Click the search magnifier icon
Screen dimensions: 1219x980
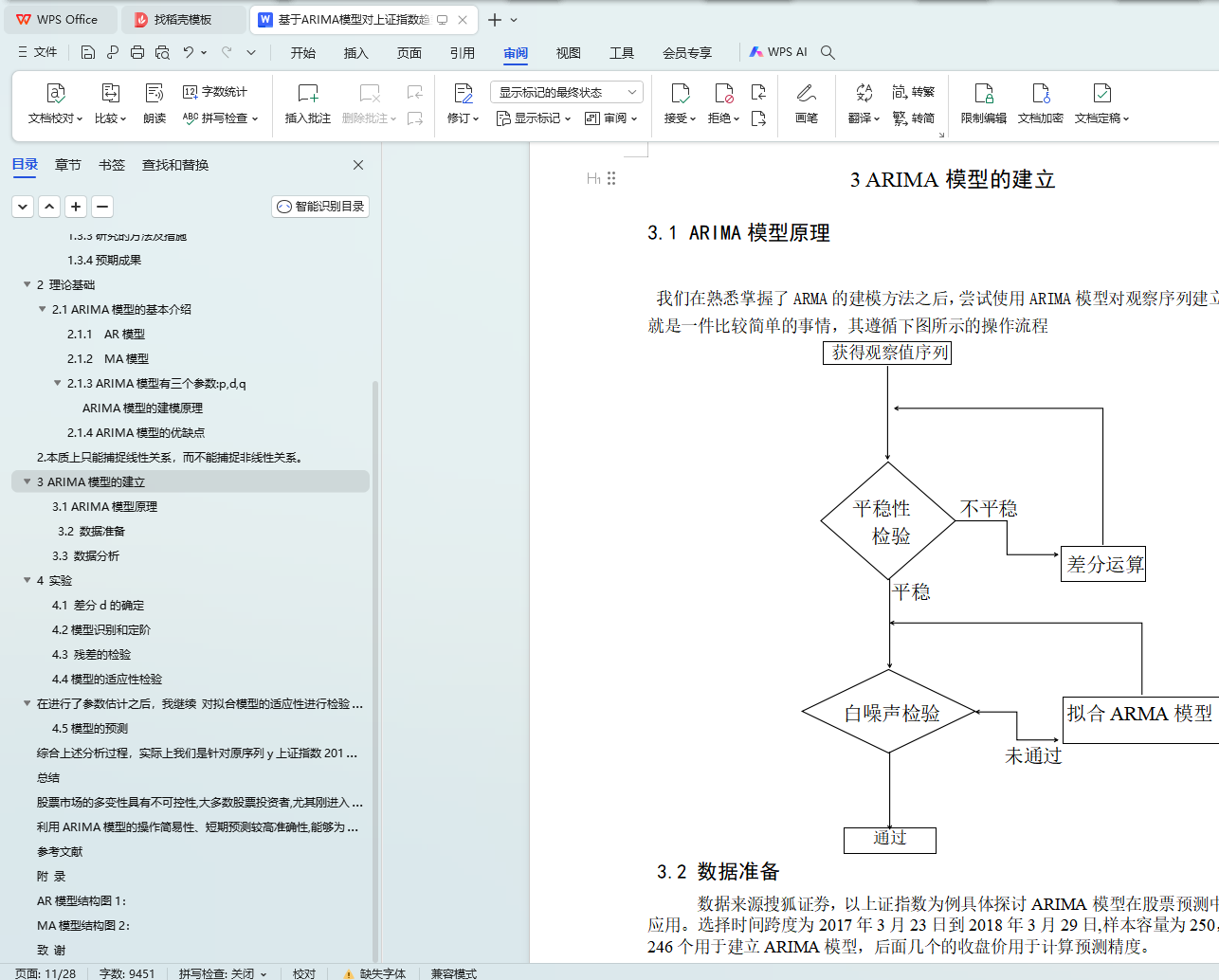pos(828,52)
